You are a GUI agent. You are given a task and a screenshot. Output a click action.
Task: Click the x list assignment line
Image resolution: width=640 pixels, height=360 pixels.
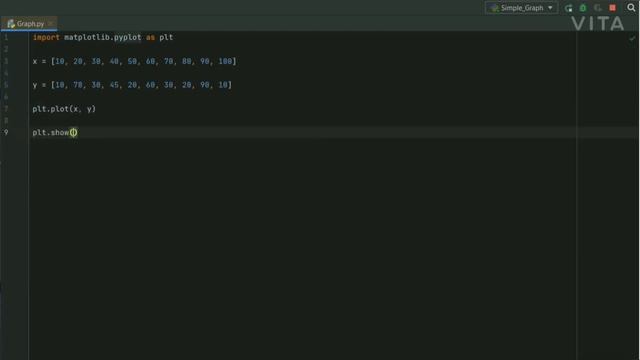(134, 61)
